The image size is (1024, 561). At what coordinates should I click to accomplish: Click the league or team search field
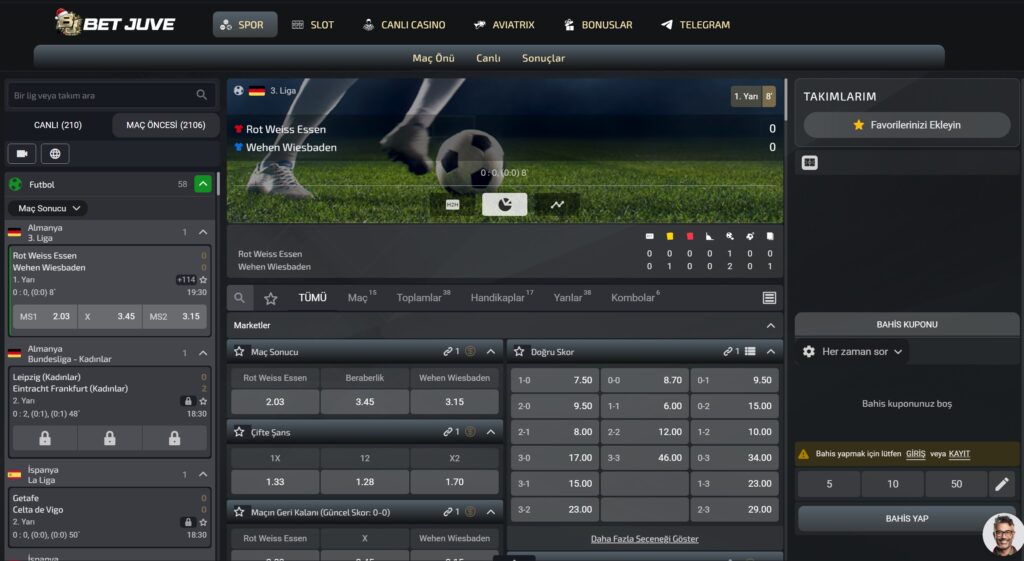pos(110,95)
